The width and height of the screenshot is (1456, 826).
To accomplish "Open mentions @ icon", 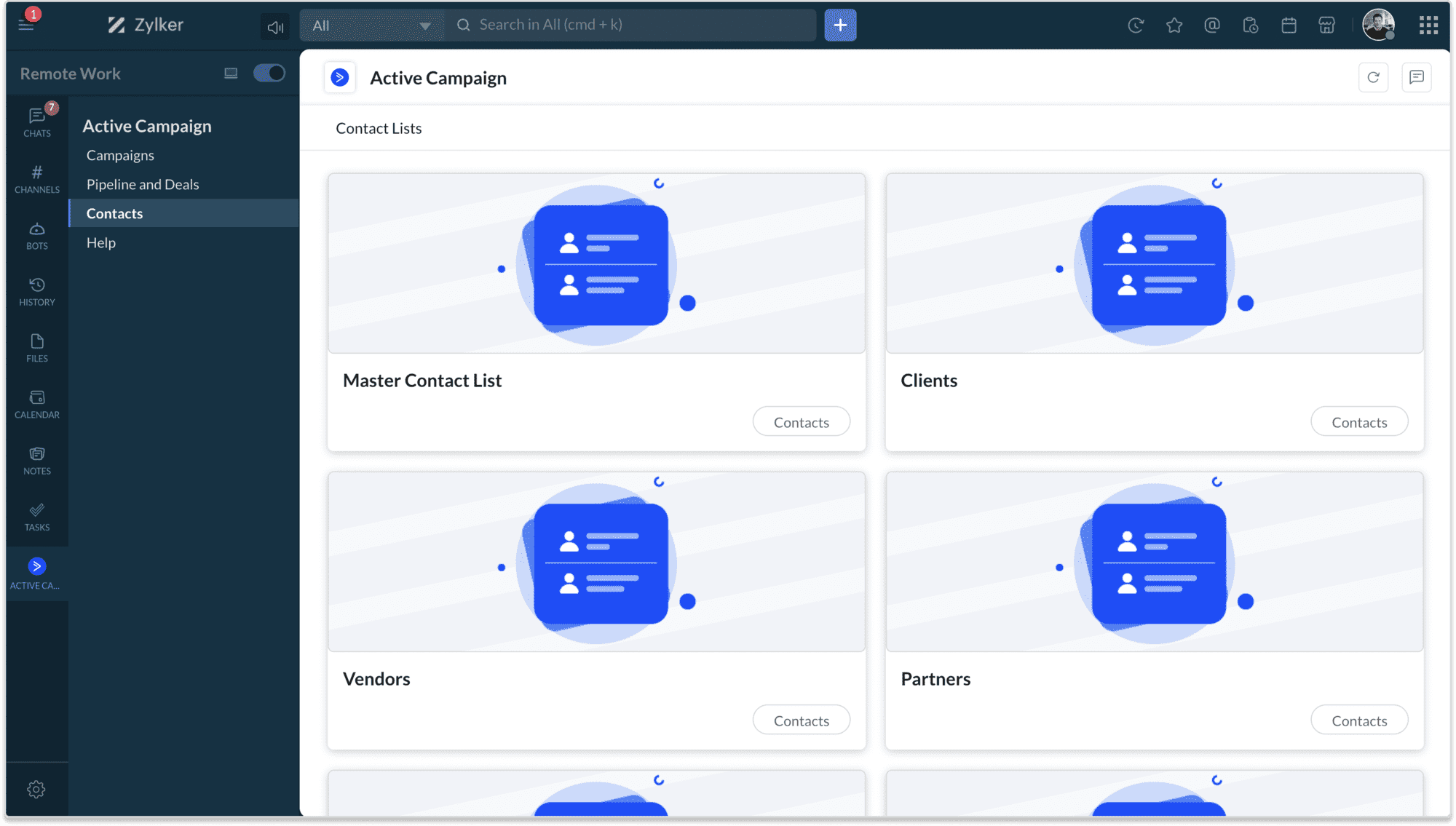I will 1212,26.
